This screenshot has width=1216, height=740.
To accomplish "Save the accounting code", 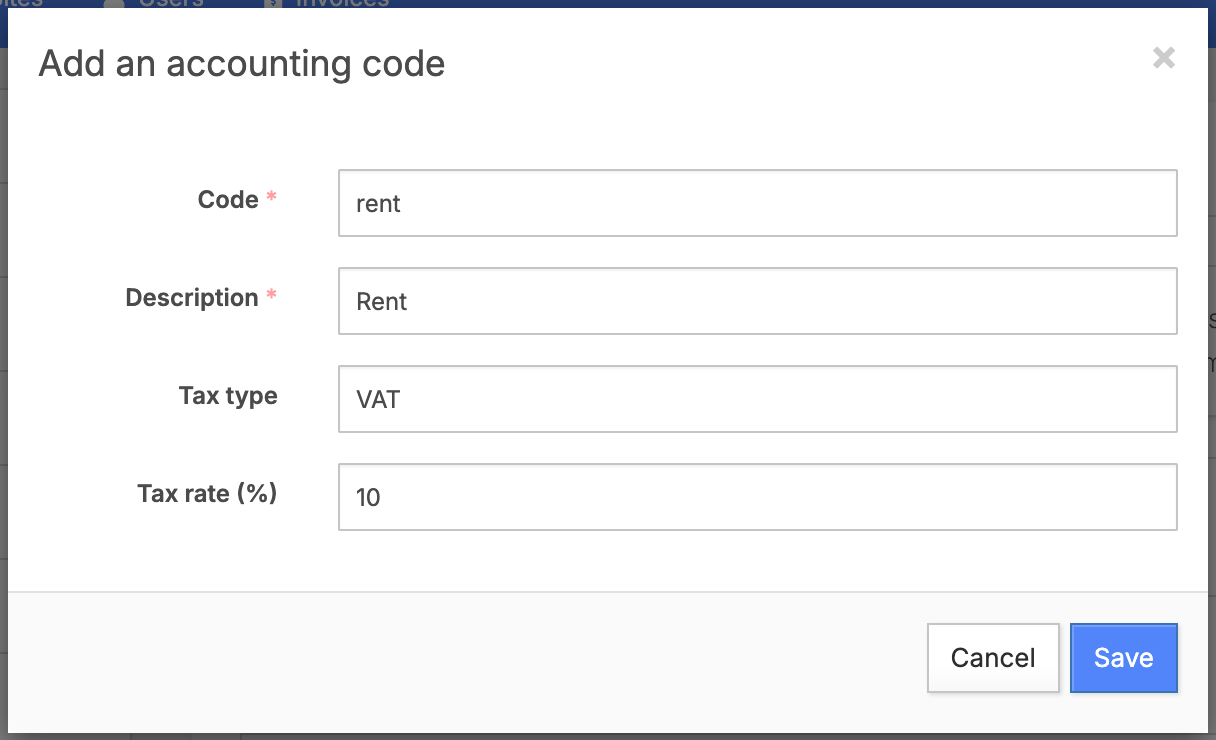I will 1123,658.
